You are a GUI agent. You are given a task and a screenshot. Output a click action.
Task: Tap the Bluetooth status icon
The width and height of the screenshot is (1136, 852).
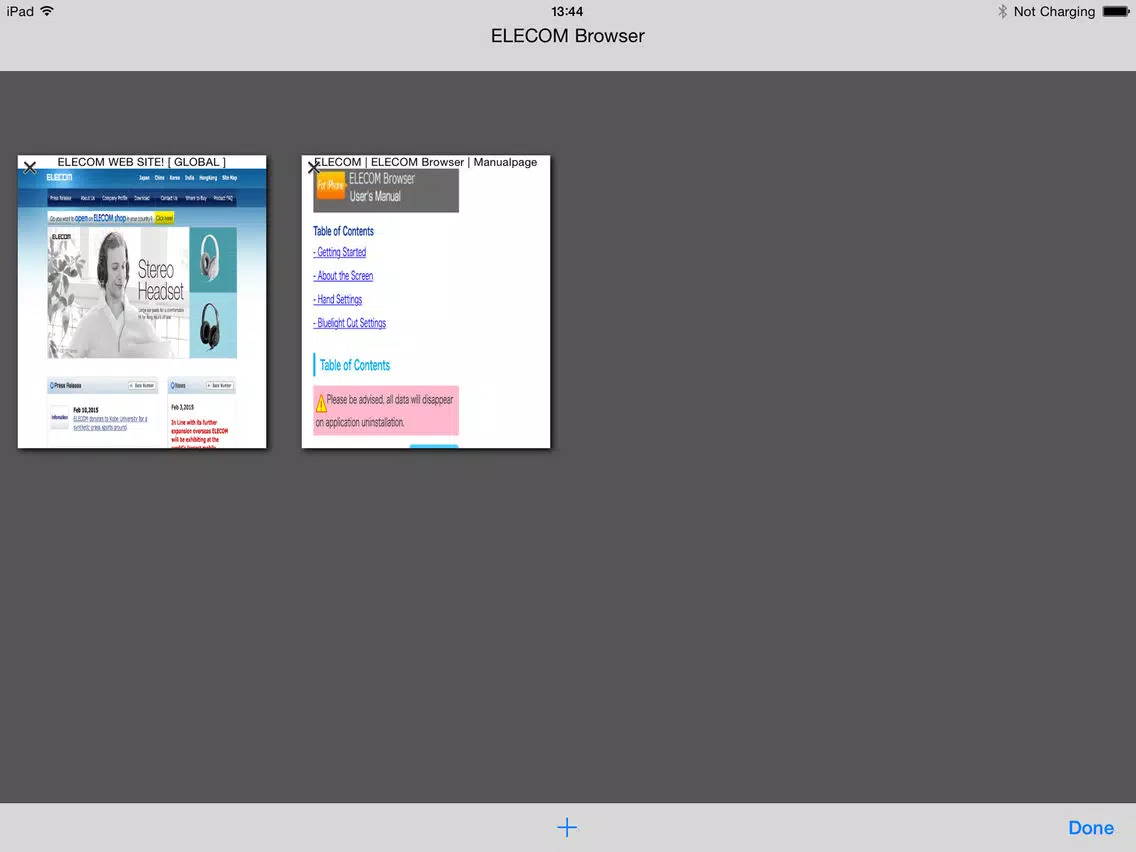point(1002,11)
